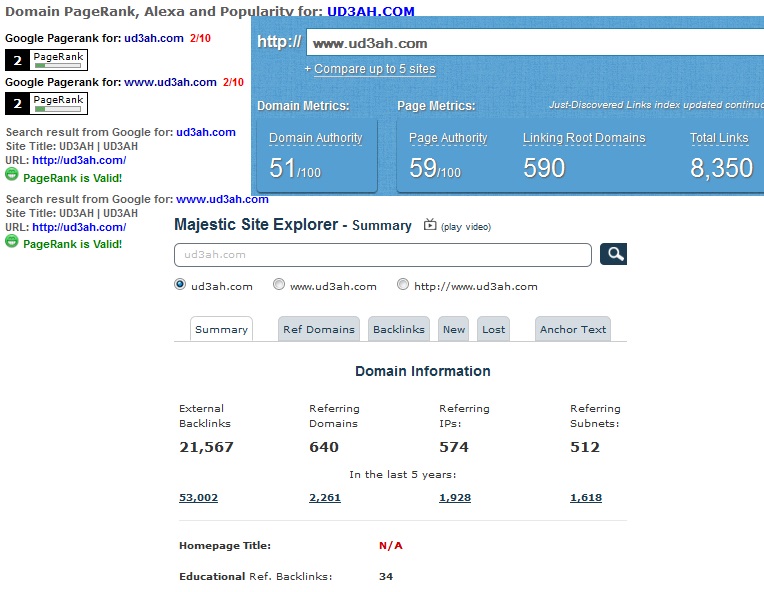Click the Domain Authority label
Viewport: 764px width, 592px height.
[x=316, y=138]
